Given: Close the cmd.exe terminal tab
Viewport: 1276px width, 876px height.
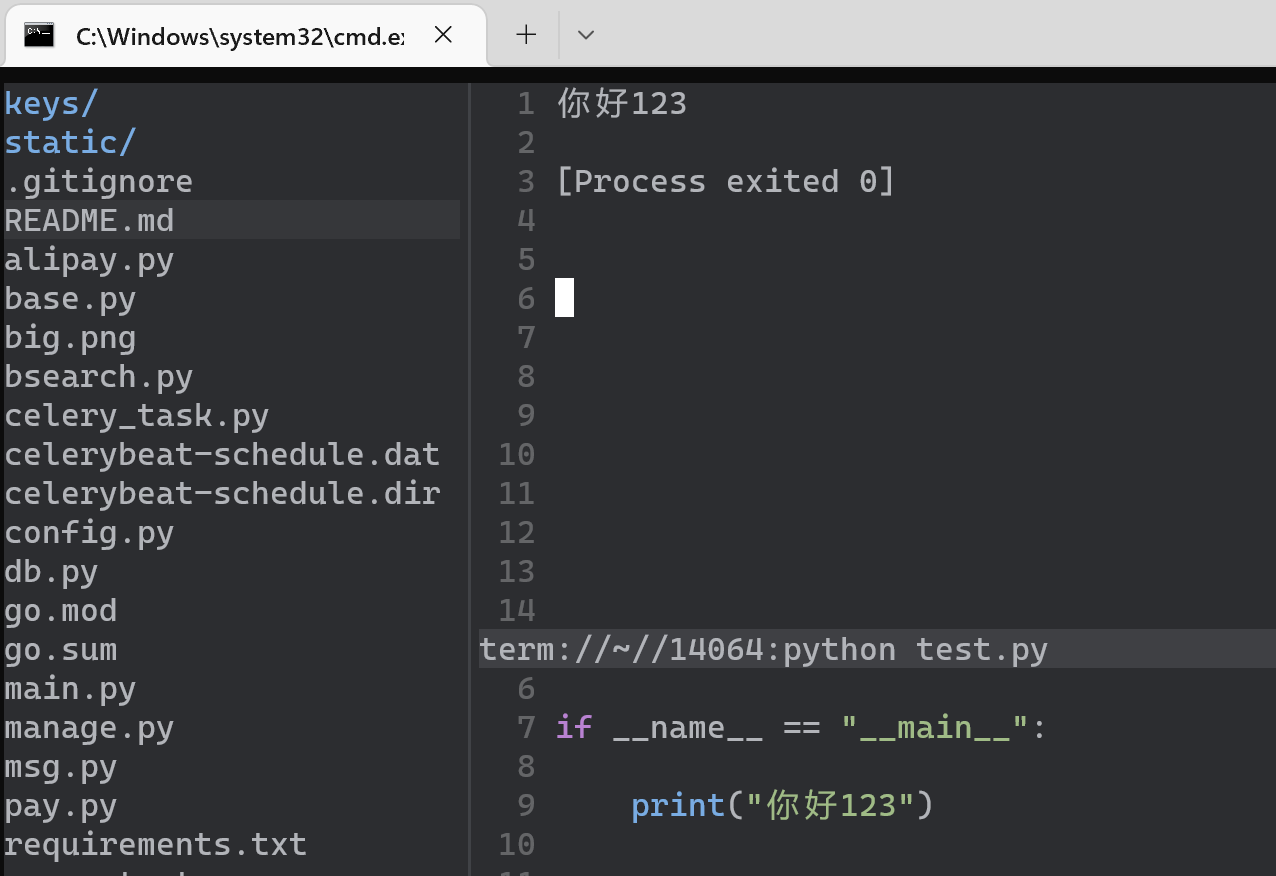Looking at the screenshot, I should click(443, 35).
